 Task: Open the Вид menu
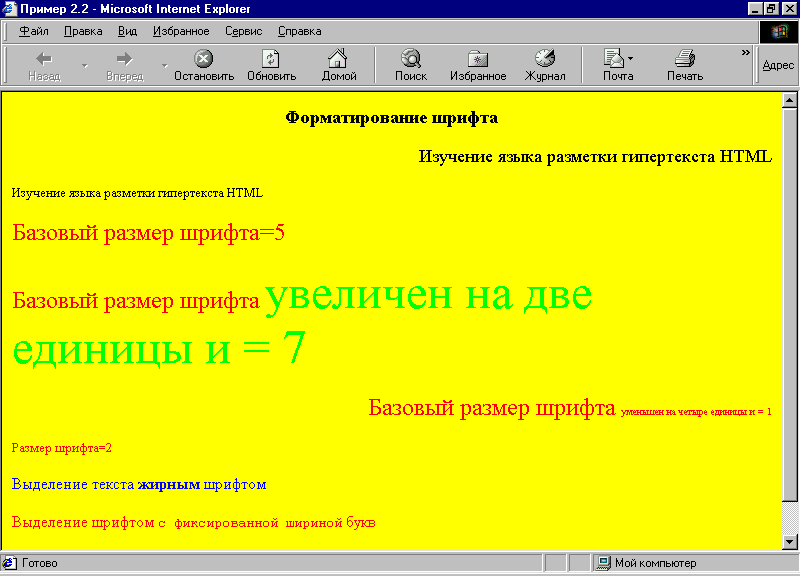pyautogui.click(x=127, y=32)
